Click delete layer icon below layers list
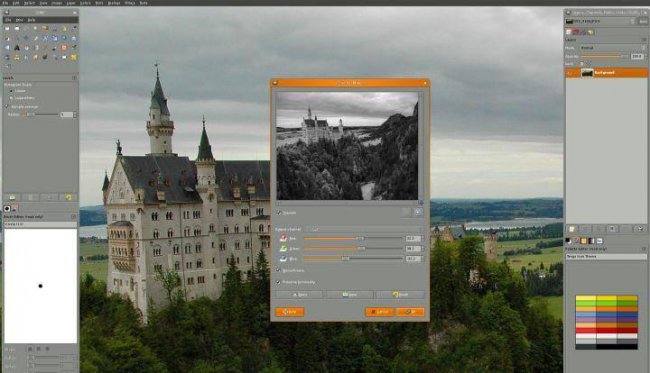 (x=640, y=229)
